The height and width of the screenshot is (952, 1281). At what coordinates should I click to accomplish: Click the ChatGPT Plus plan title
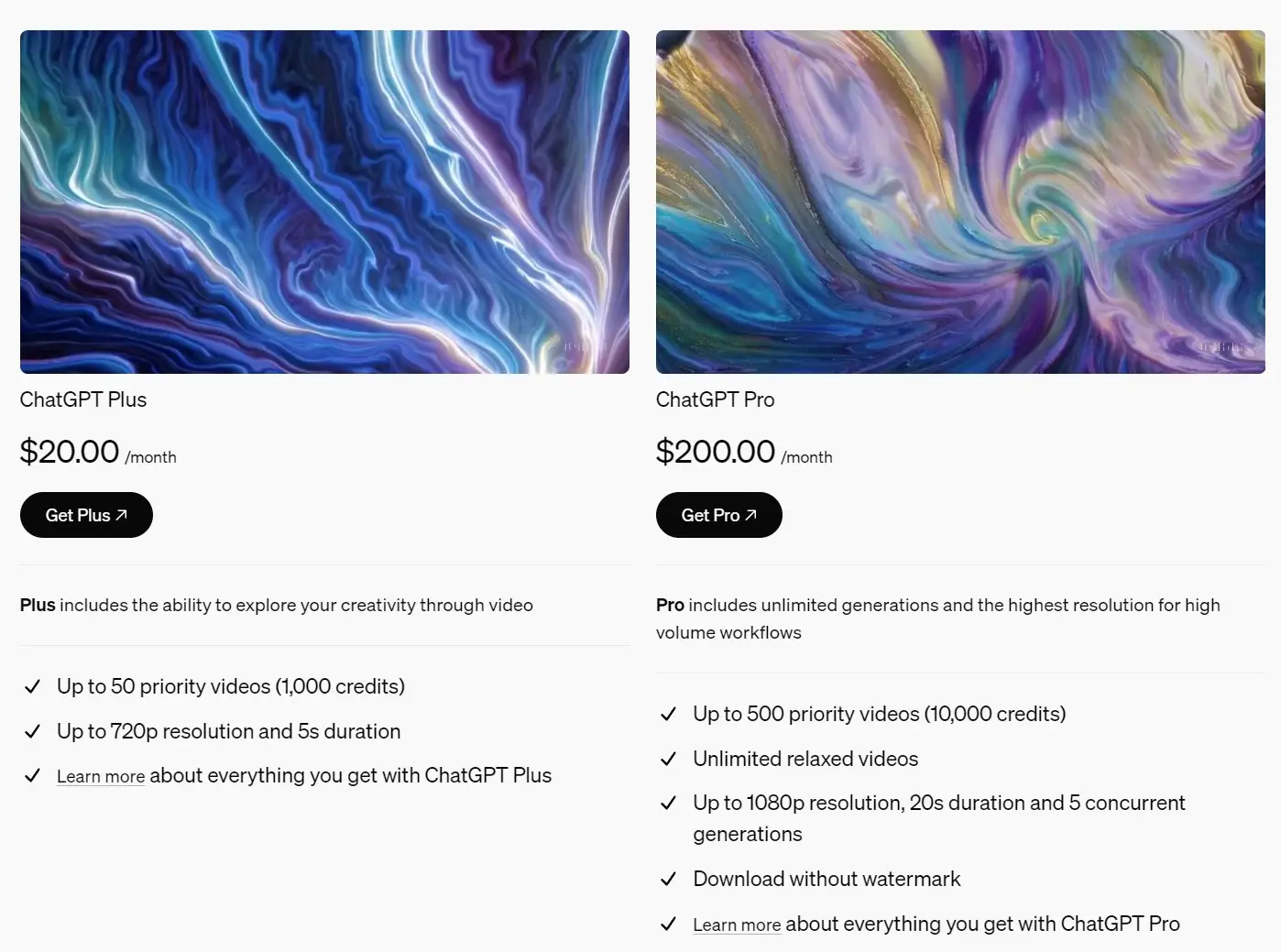click(83, 399)
